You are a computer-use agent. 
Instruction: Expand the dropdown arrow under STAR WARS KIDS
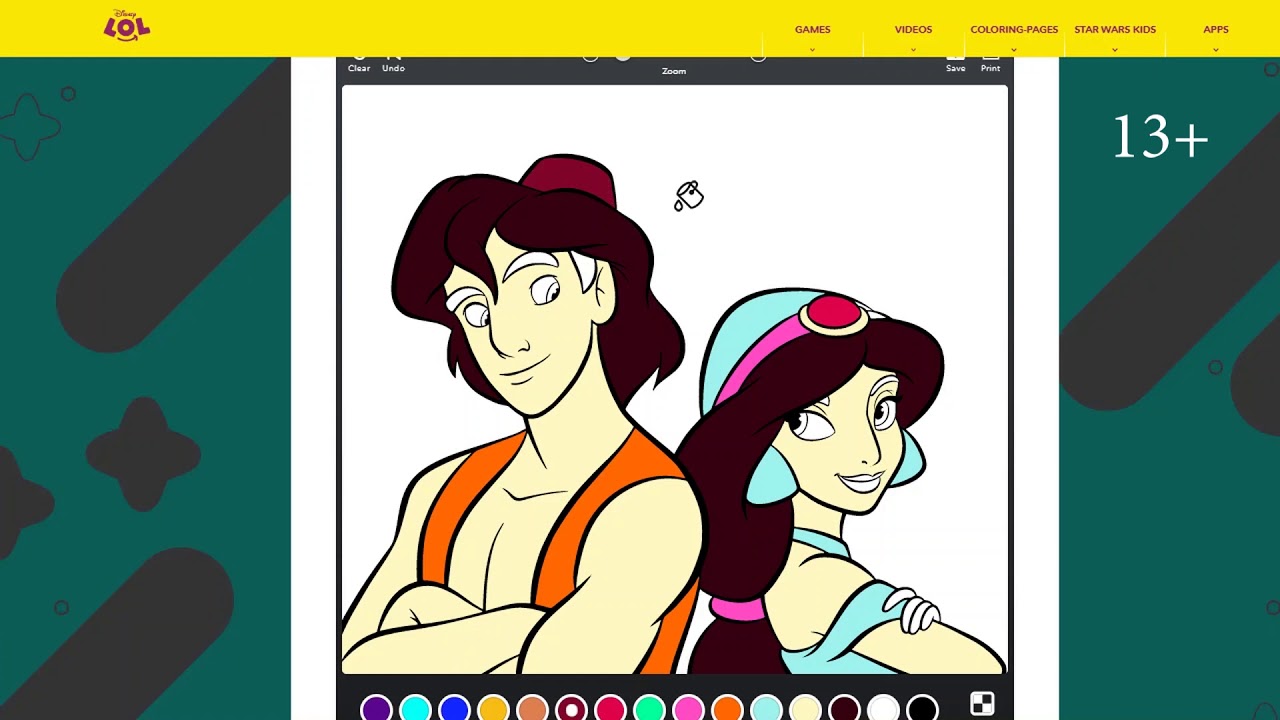tap(1115, 50)
